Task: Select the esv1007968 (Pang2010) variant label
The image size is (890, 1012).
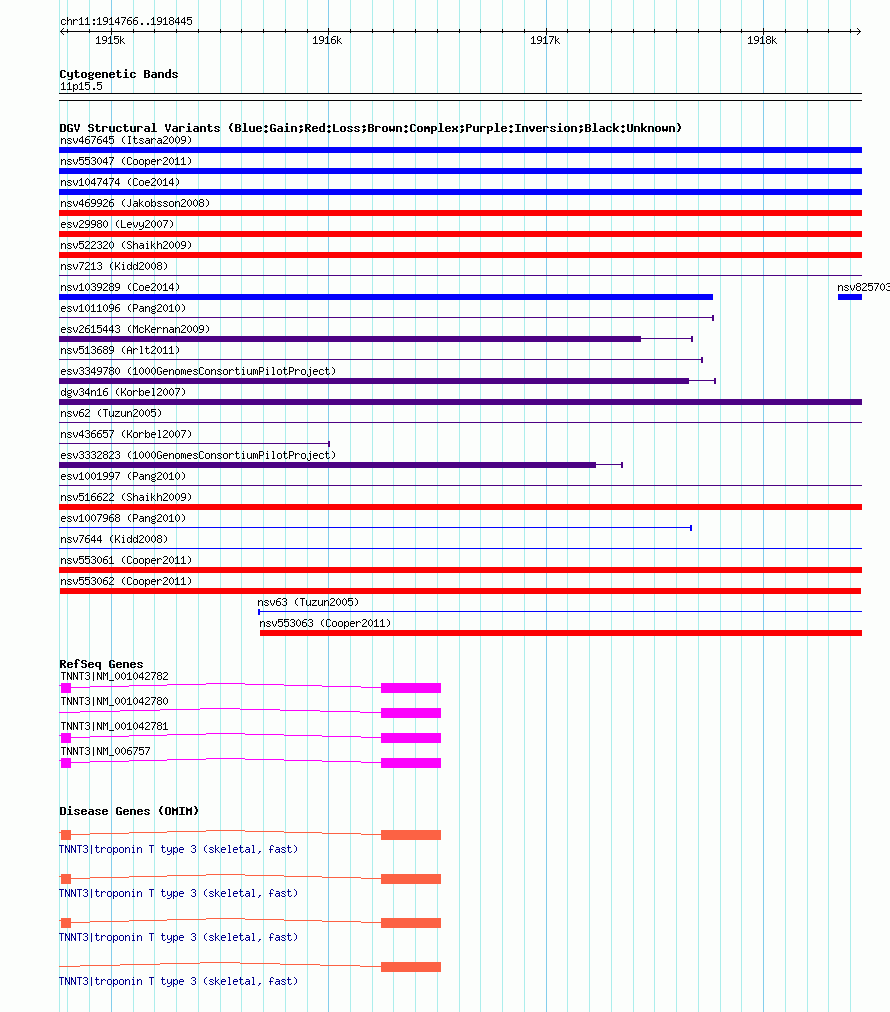Action: [x=123, y=518]
